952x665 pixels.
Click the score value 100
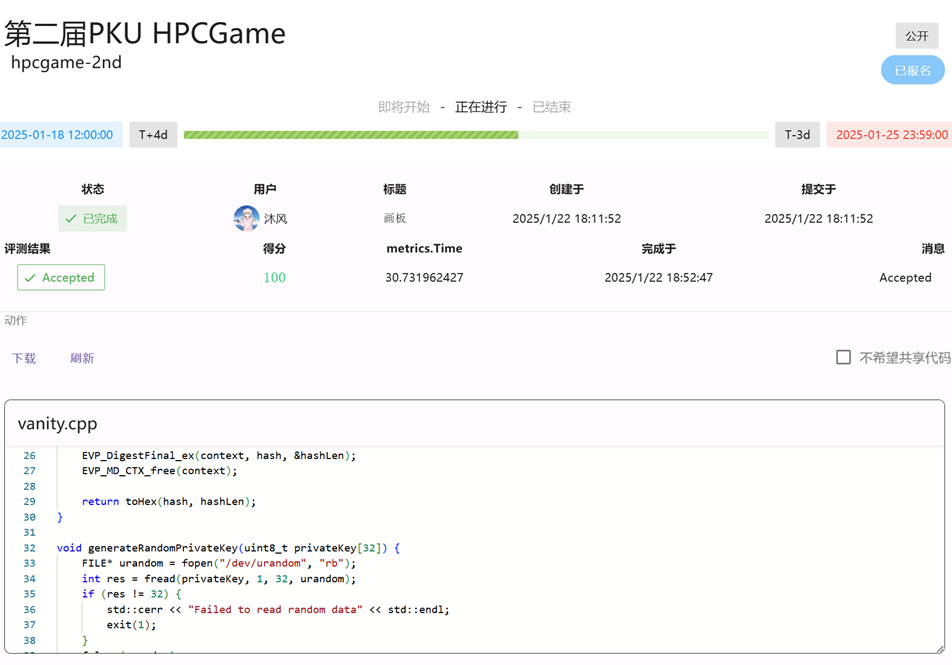[x=274, y=278]
